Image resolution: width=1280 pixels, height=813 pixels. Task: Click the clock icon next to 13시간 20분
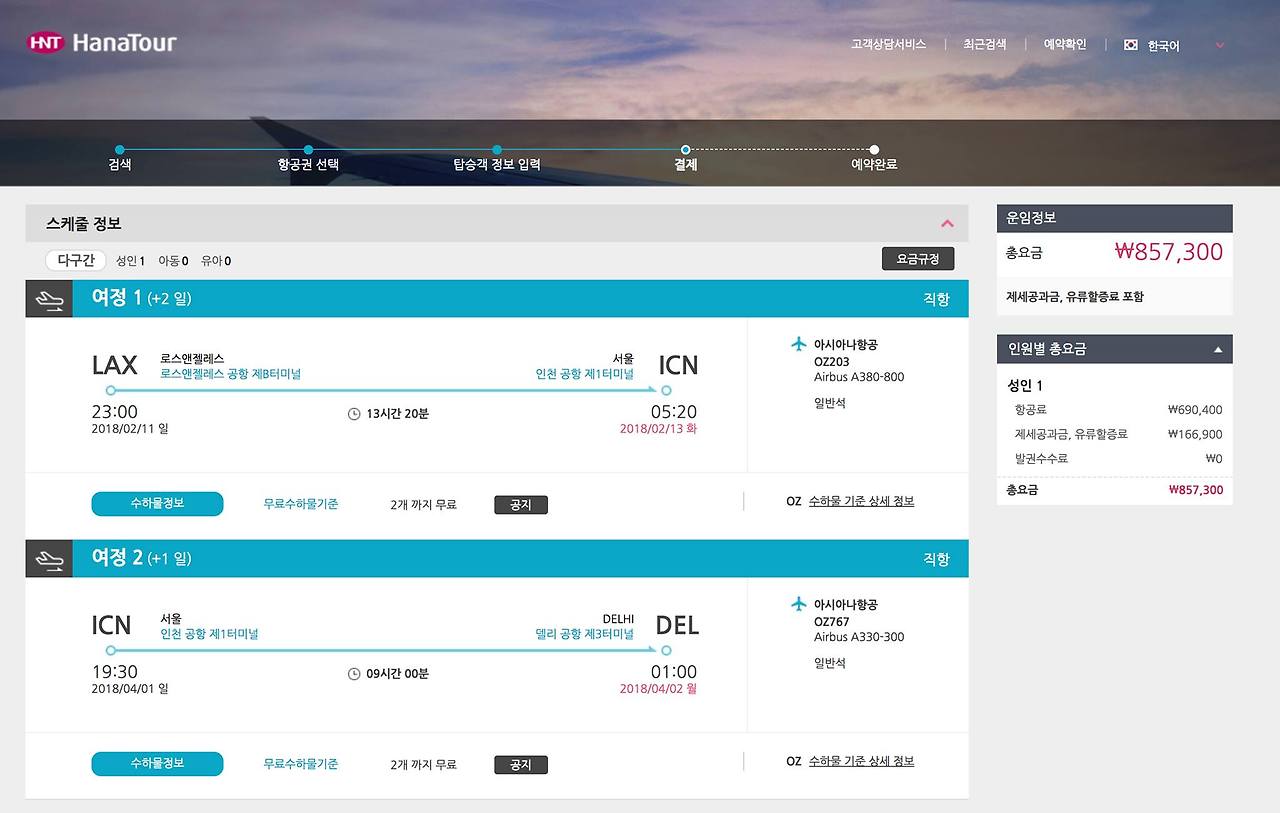(x=354, y=414)
